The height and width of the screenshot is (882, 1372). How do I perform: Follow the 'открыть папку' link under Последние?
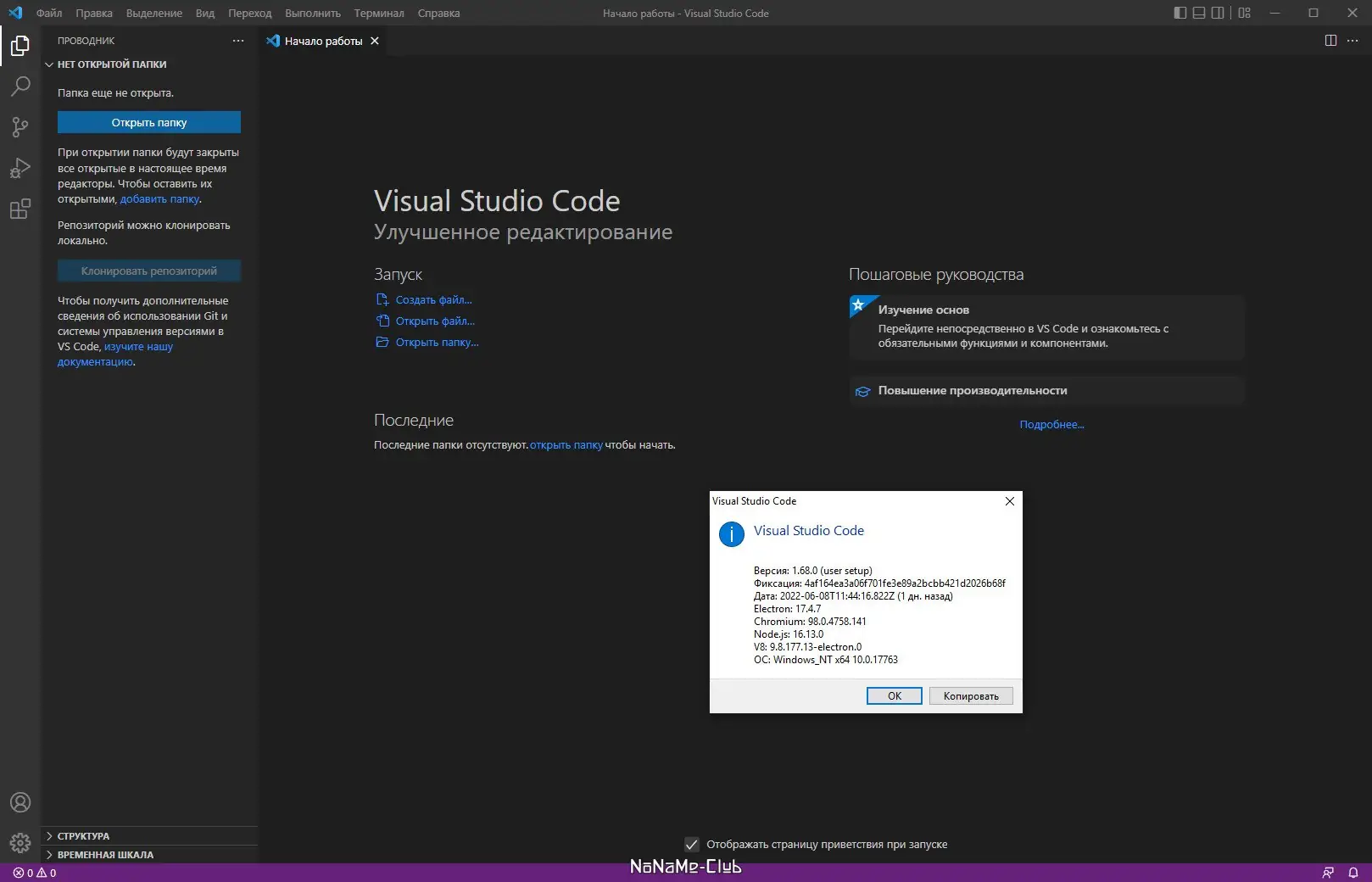click(x=566, y=445)
